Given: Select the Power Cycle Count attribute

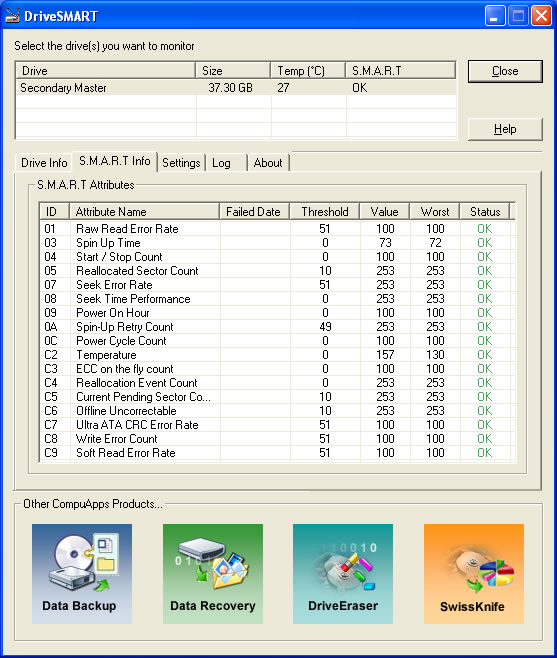Looking at the screenshot, I should pyautogui.click(x=277, y=341).
